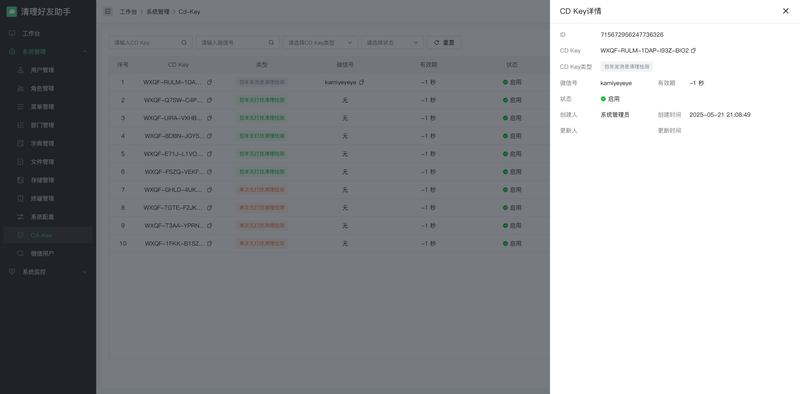
Task: Click the WXQF-T3AA key text in row 9
Action: click(x=174, y=226)
